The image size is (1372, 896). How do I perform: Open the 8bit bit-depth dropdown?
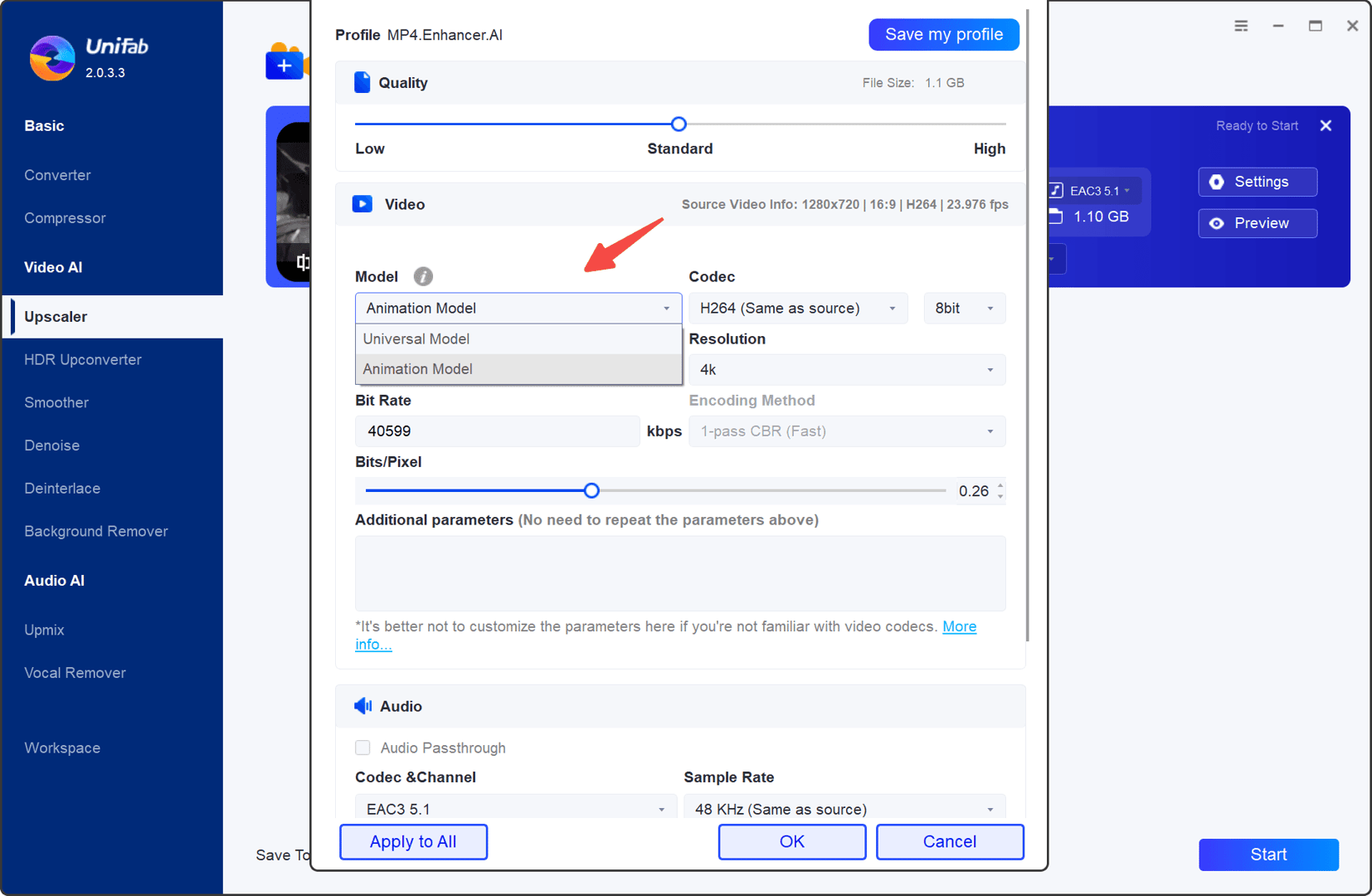(965, 308)
